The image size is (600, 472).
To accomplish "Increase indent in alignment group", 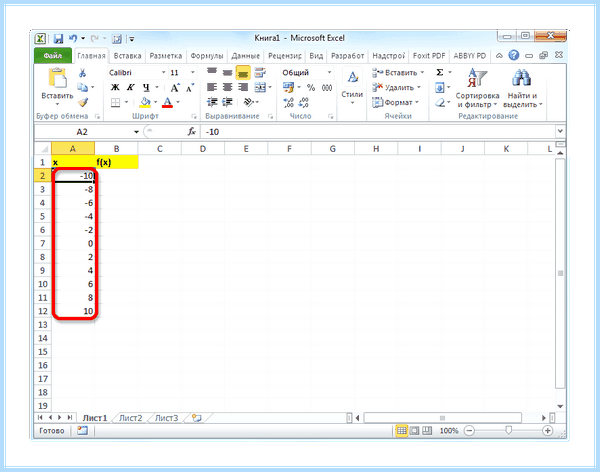I will pos(228,102).
